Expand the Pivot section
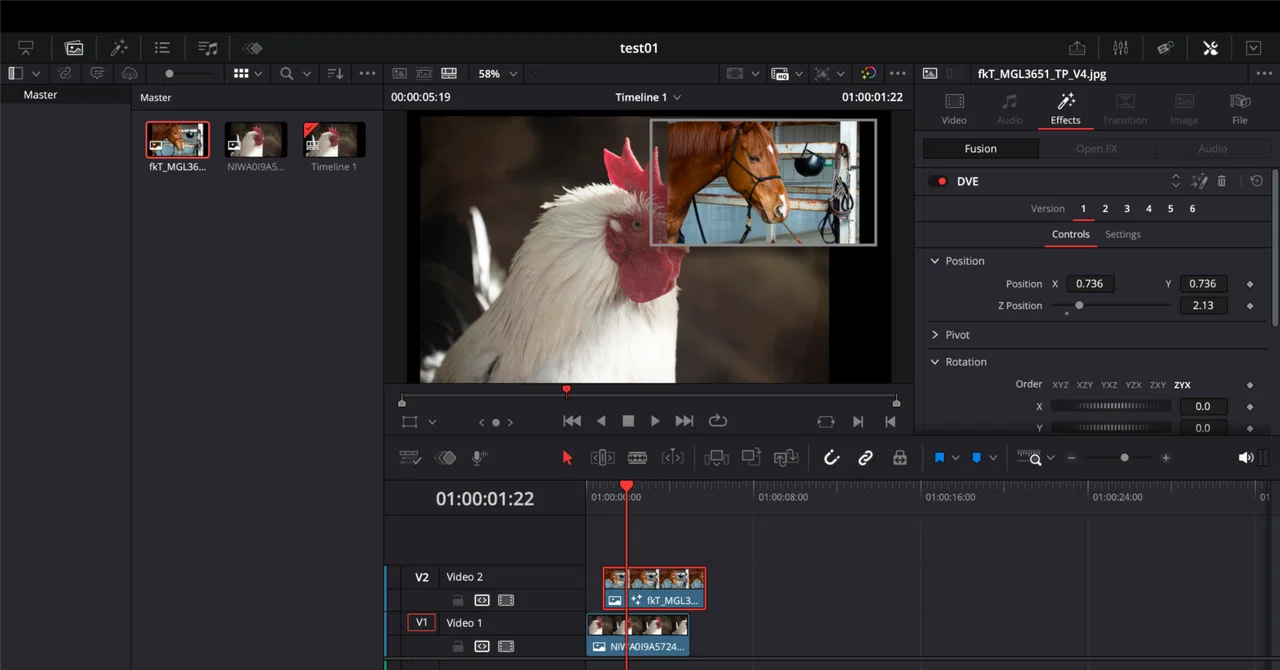1280x670 pixels. (x=935, y=335)
